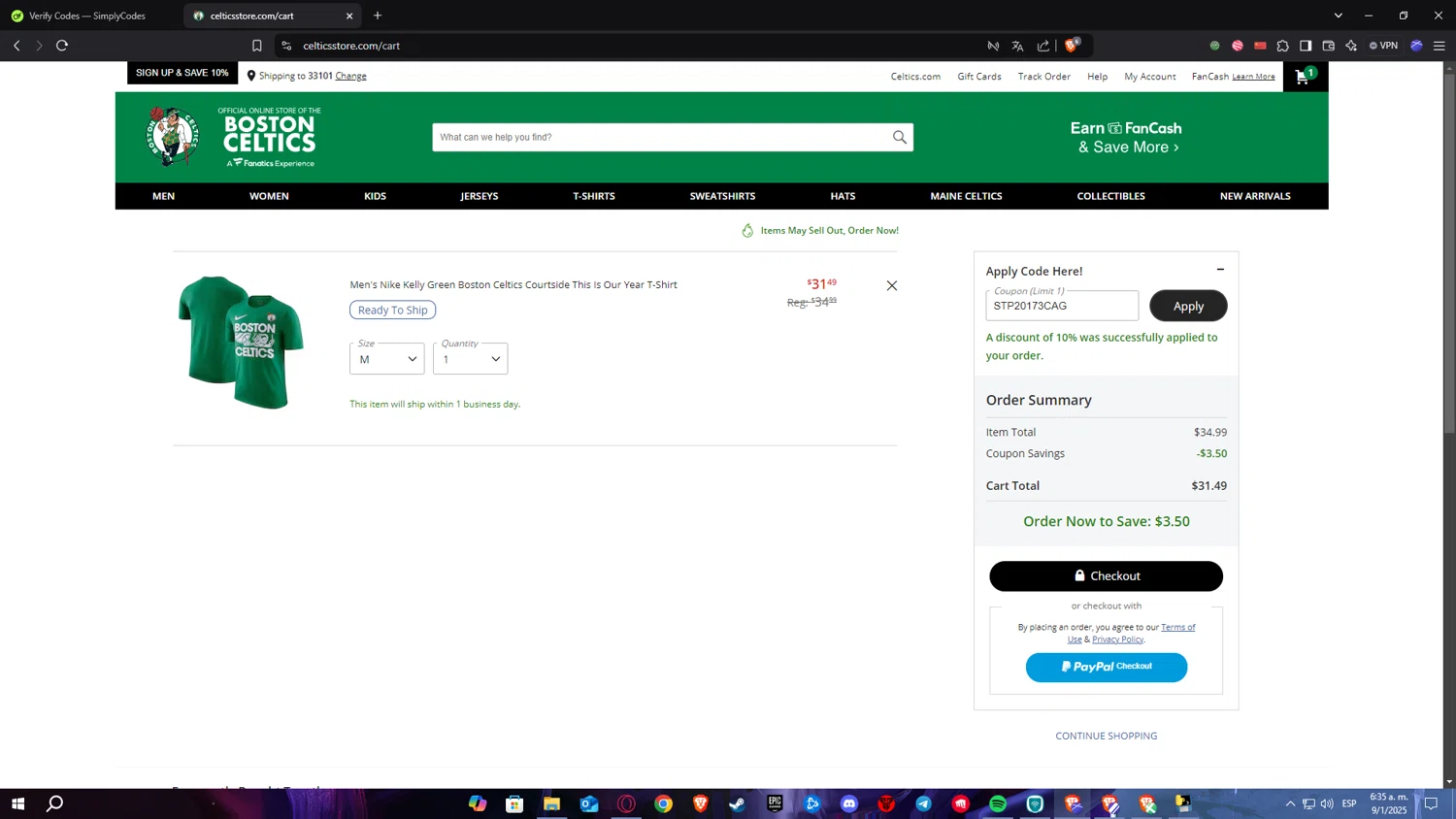Open the T-SHIRTS menu
The width and height of the screenshot is (1456, 819).
coord(594,196)
